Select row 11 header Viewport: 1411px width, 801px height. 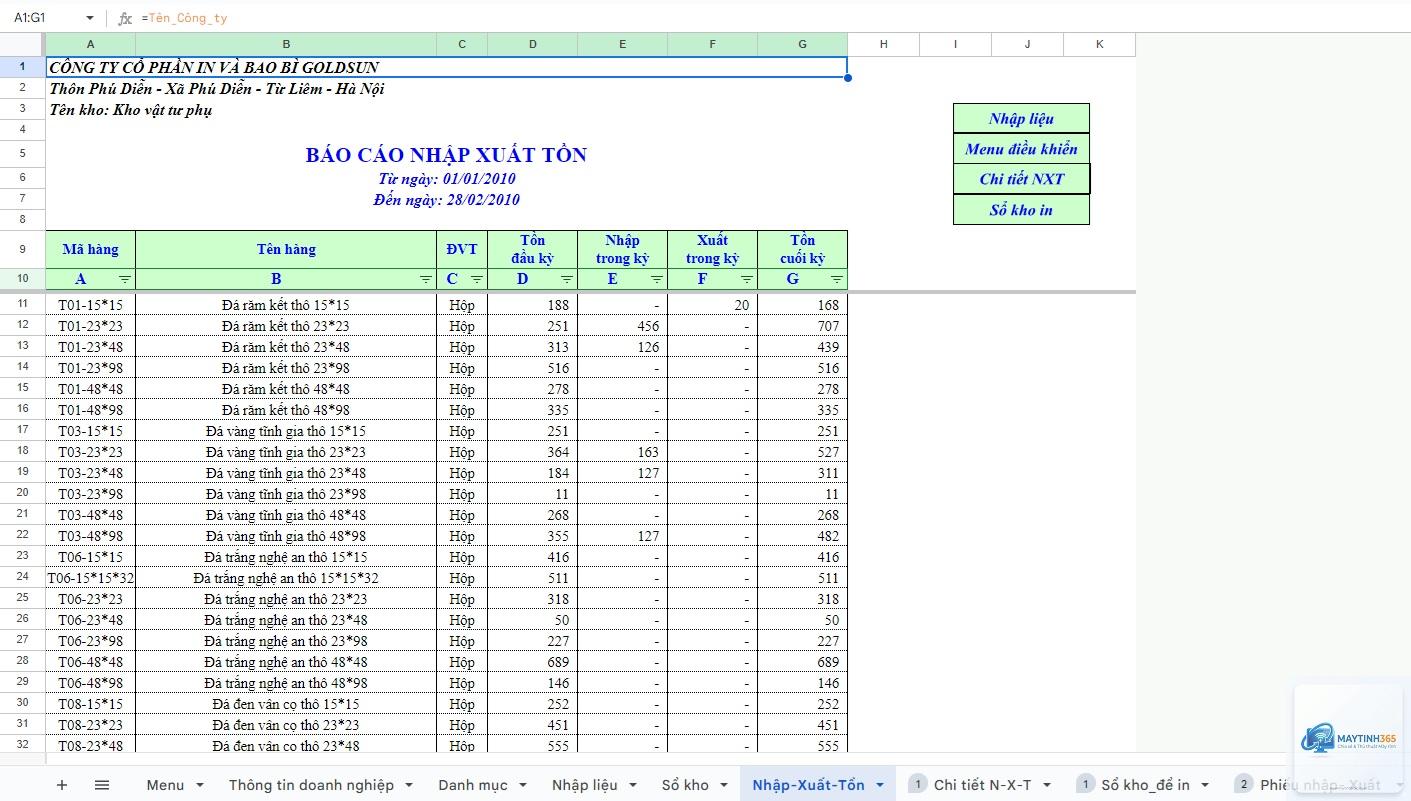[x=22, y=304]
